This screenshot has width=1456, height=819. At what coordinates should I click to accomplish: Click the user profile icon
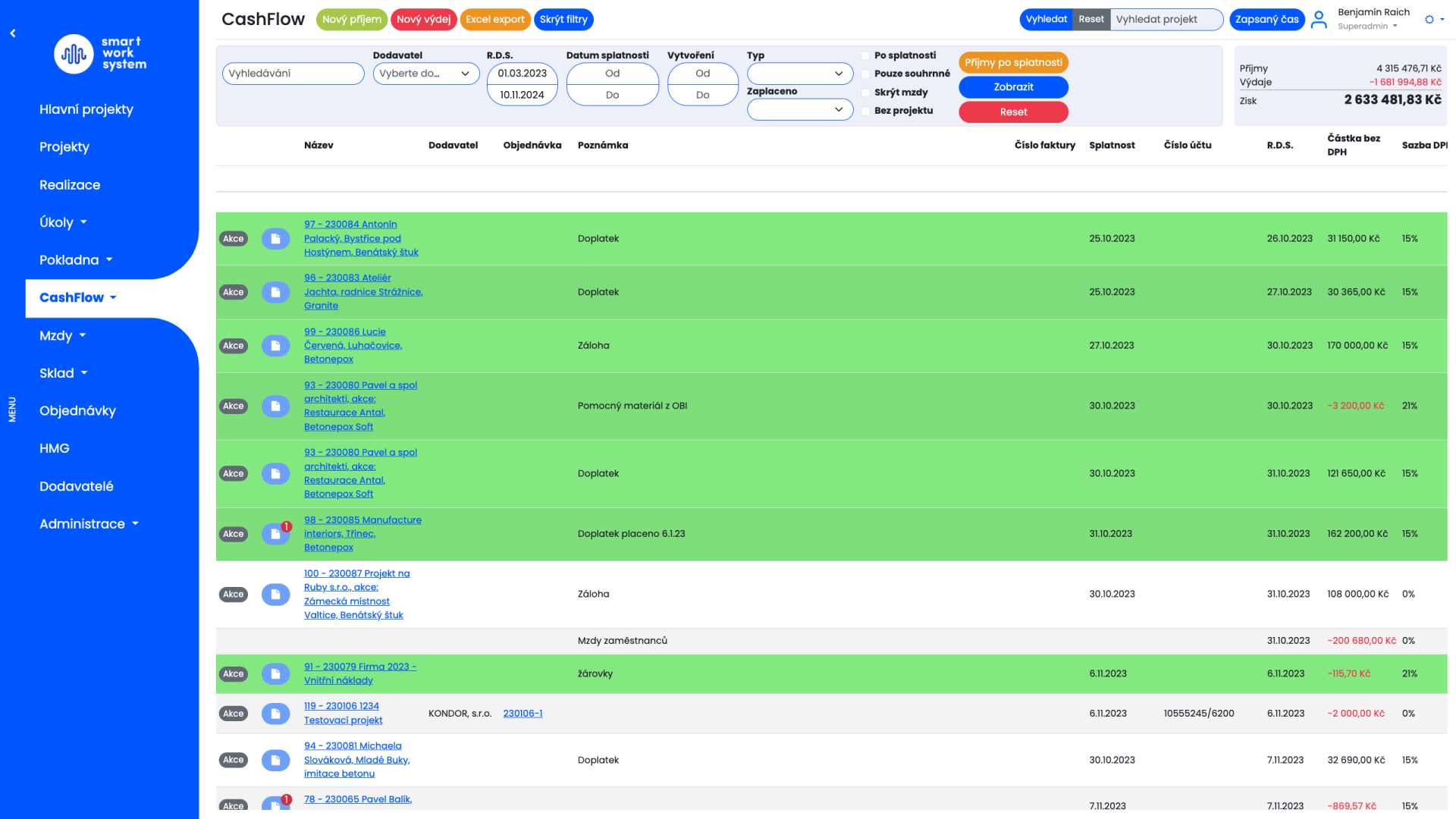(x=1319, y=20)
